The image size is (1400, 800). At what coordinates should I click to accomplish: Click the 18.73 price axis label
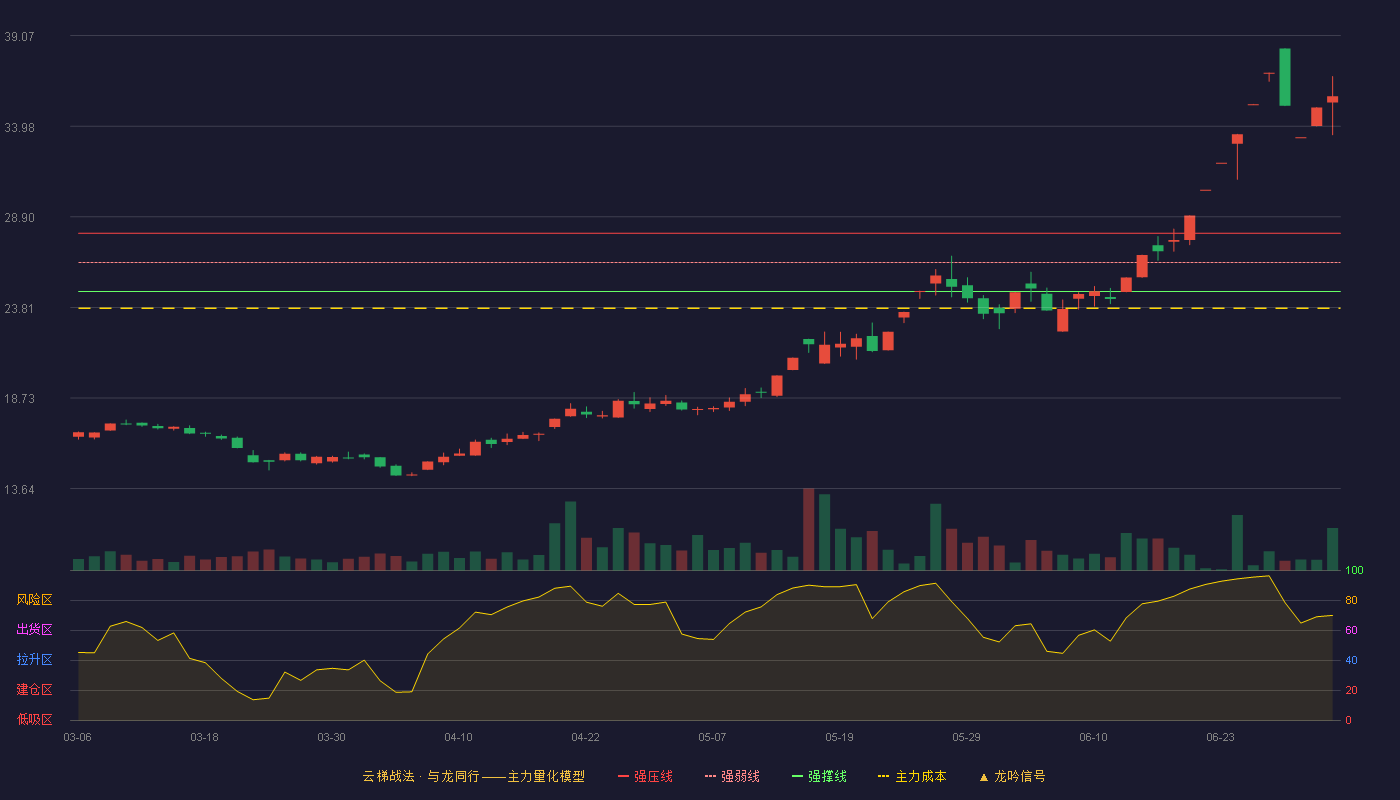[x=19, y=398]
